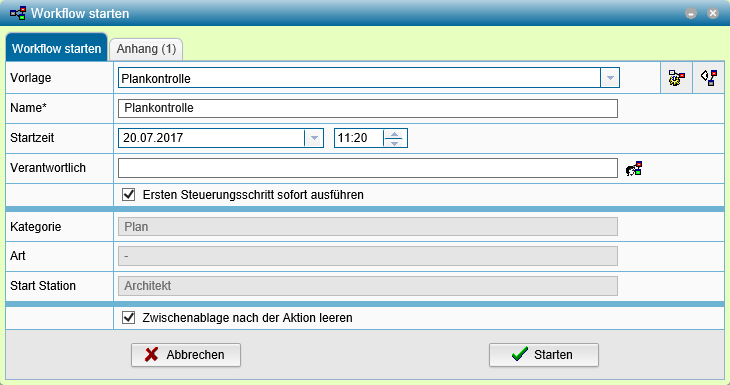Click the assign responsible person icon
This screenshot has height=385, width=730.
coord(634,169)
